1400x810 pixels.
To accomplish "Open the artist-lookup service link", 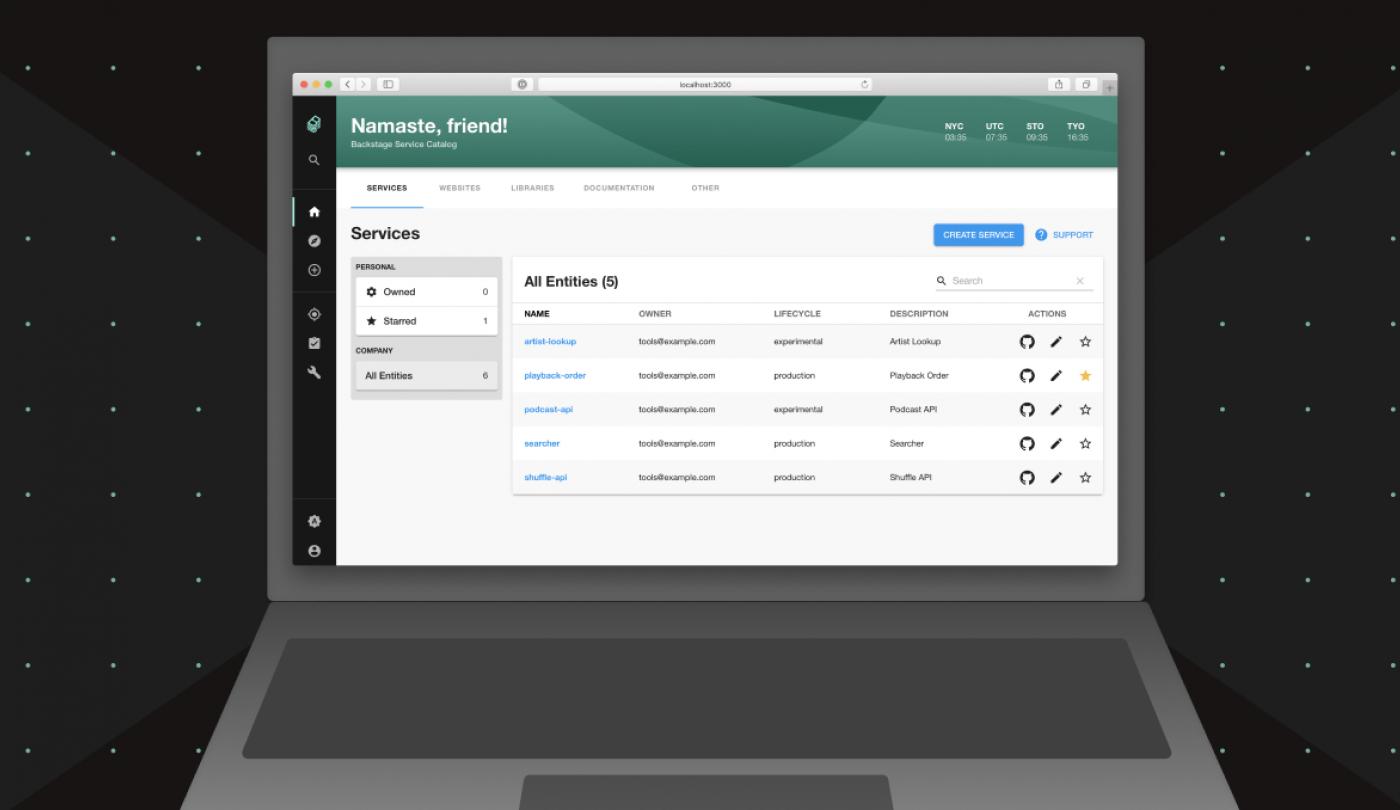I will click(550, 342).
